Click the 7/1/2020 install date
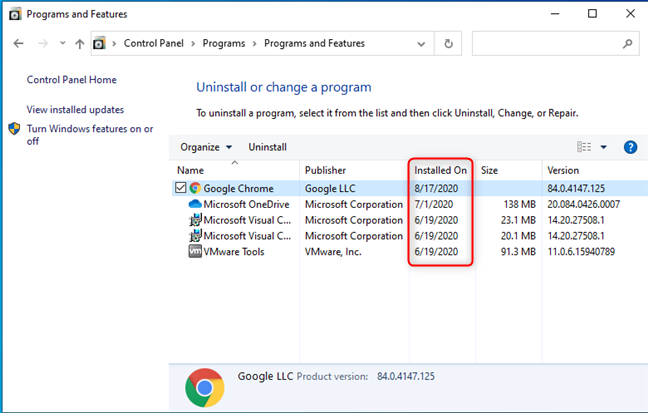 (x=434, y=204)
